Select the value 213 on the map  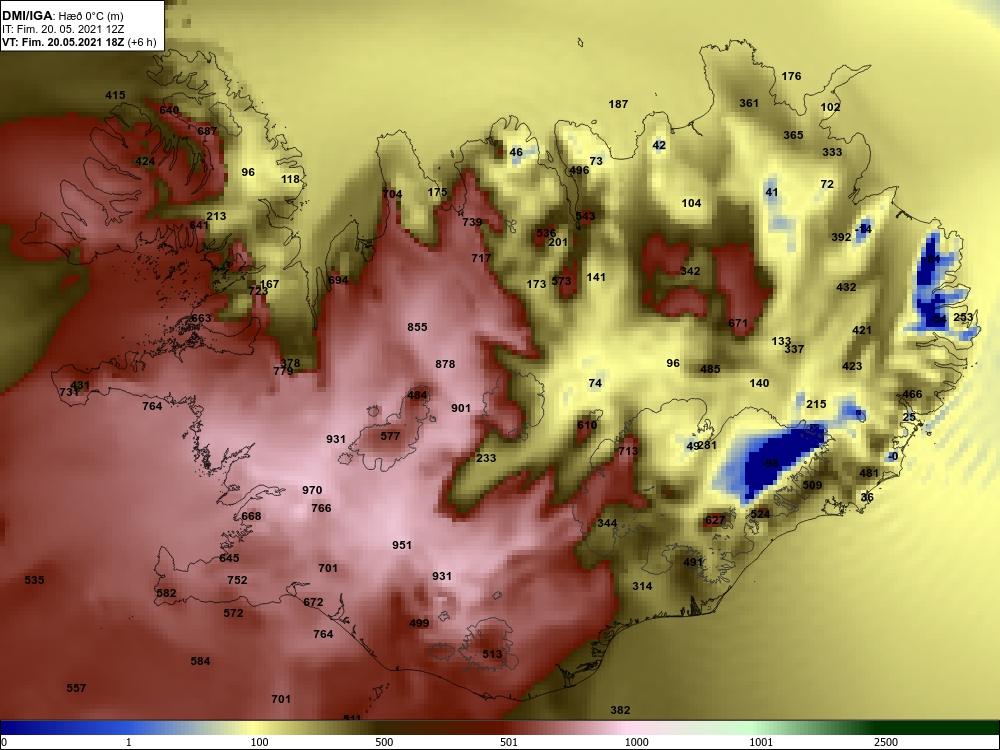coord(216,216)
